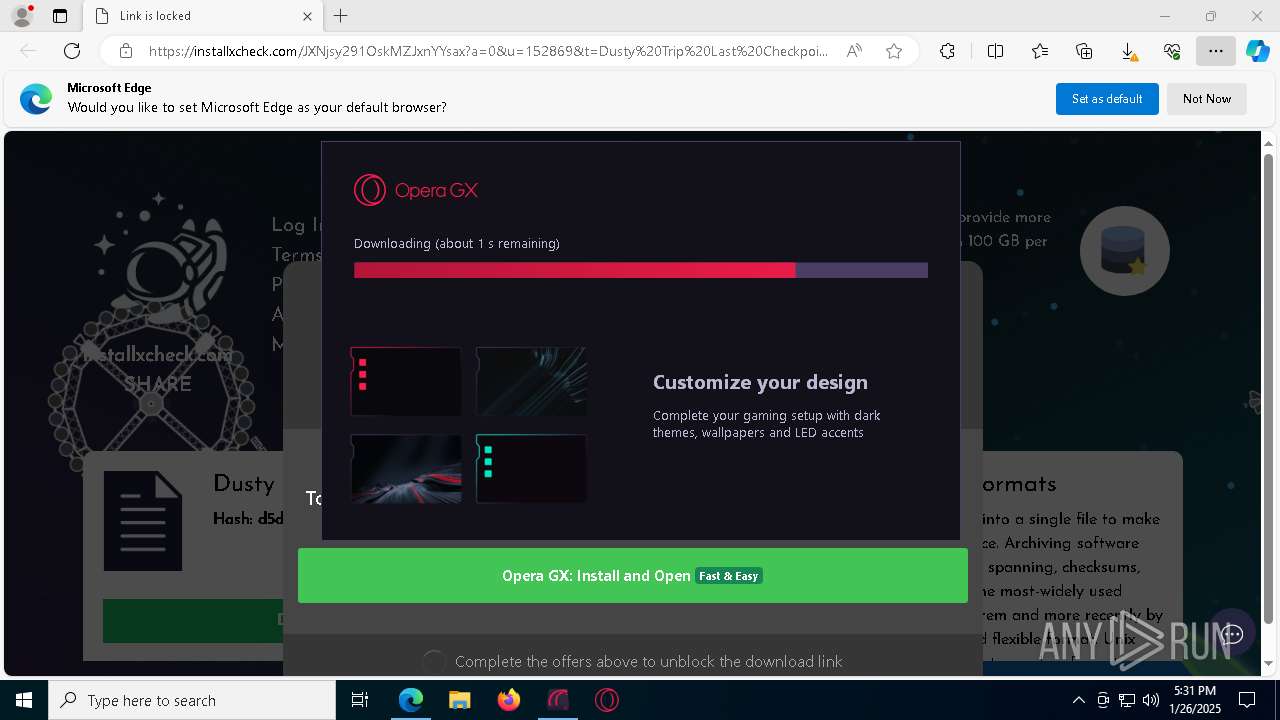Image resolution: width=1280 pixels, height=720 pixels.
Task: Click Opera GX: Install and Open button
Action: coord(633,576)
